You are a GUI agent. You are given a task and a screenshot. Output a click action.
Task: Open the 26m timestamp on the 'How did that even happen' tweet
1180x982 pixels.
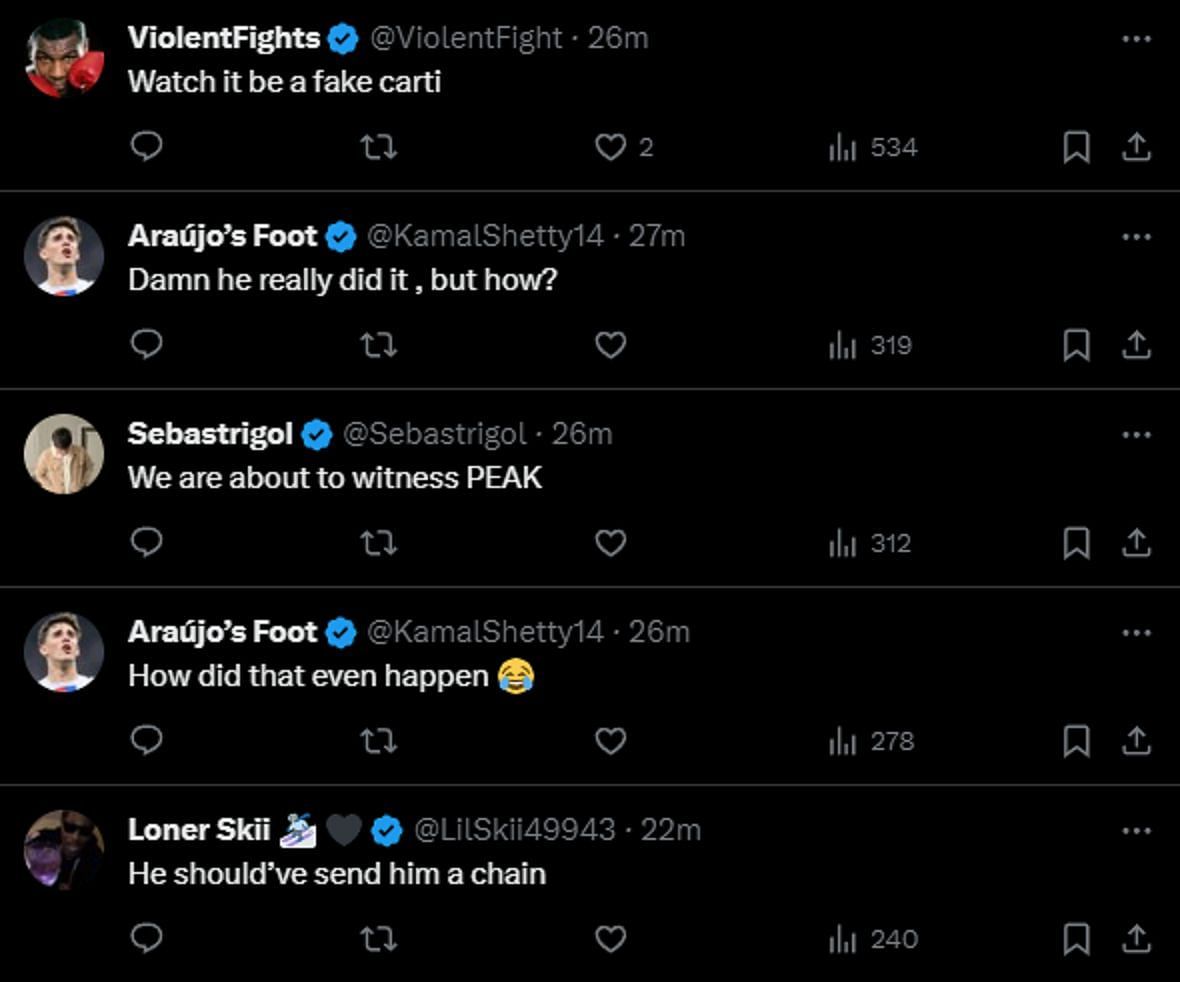(659, 632)
